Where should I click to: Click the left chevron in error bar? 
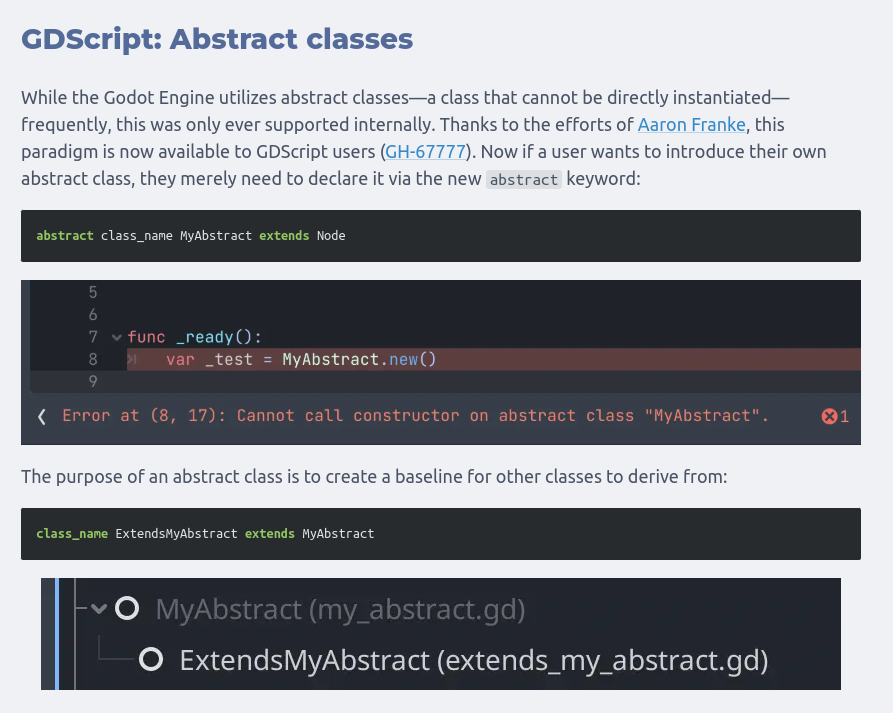pos(41,416)
